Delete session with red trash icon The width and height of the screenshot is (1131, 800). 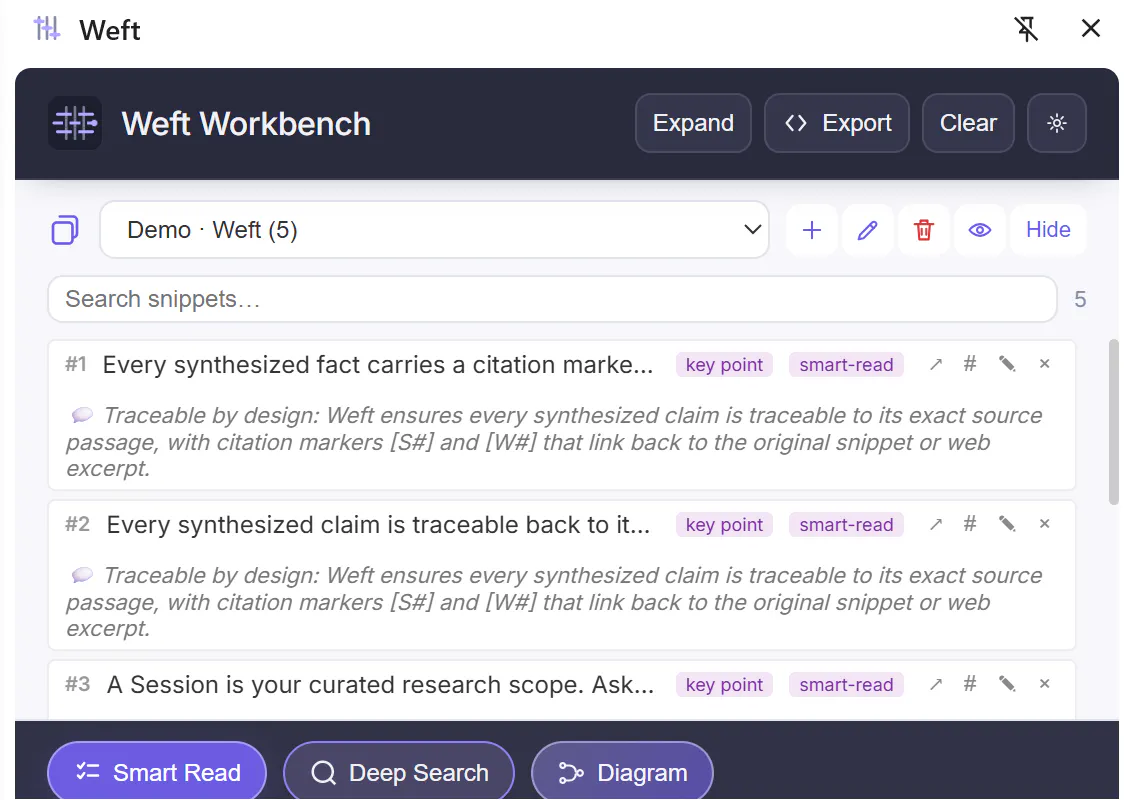924,230
